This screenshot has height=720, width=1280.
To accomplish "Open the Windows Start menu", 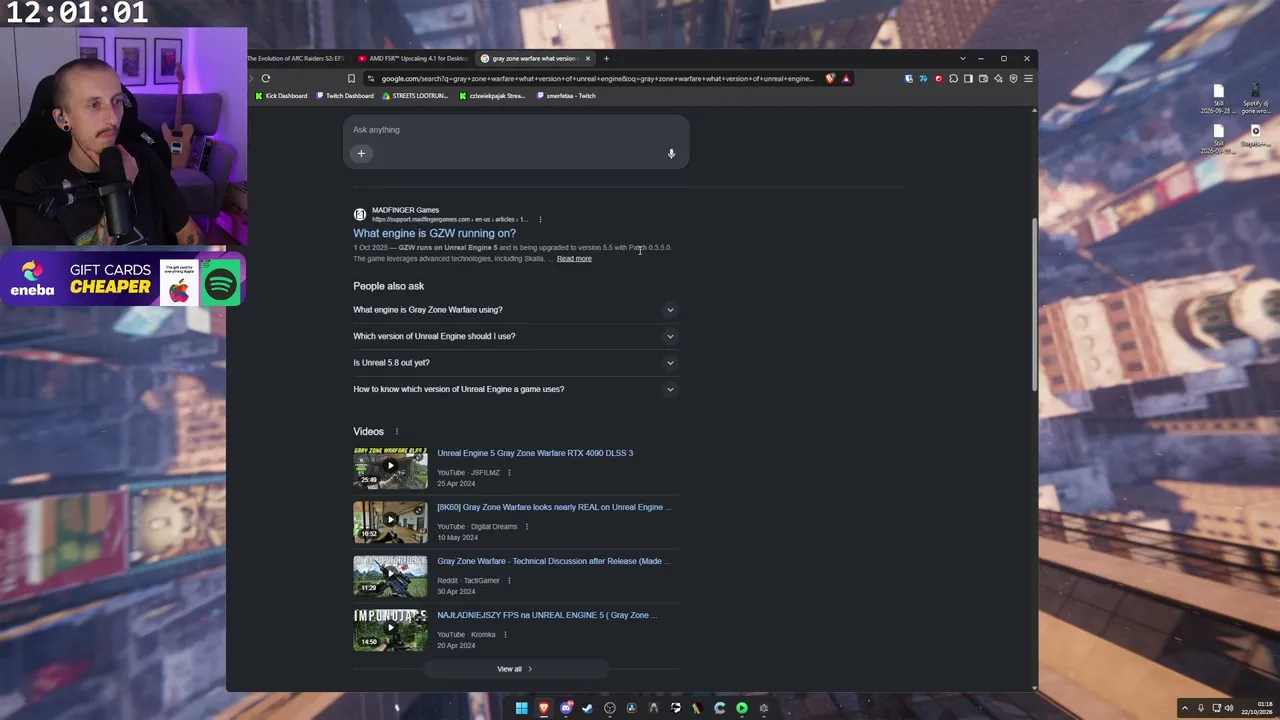I will tap(521, 708).
